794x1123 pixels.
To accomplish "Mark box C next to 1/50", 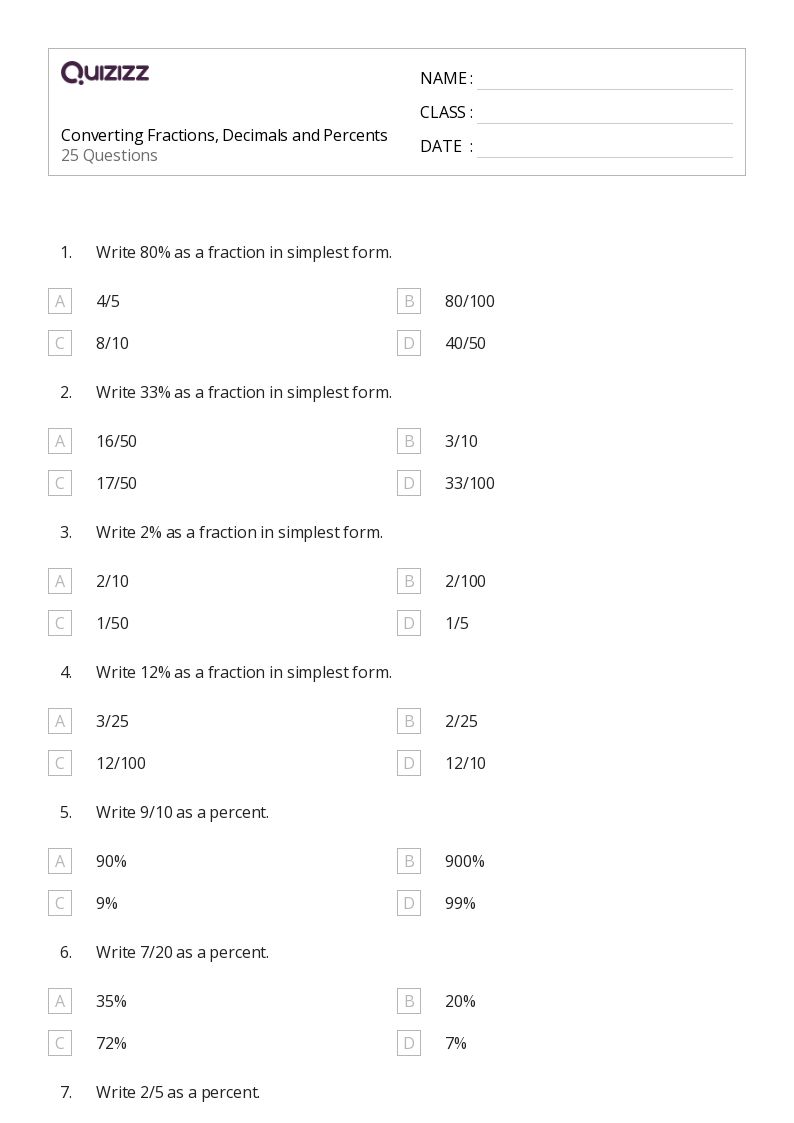I will (60, 623).
